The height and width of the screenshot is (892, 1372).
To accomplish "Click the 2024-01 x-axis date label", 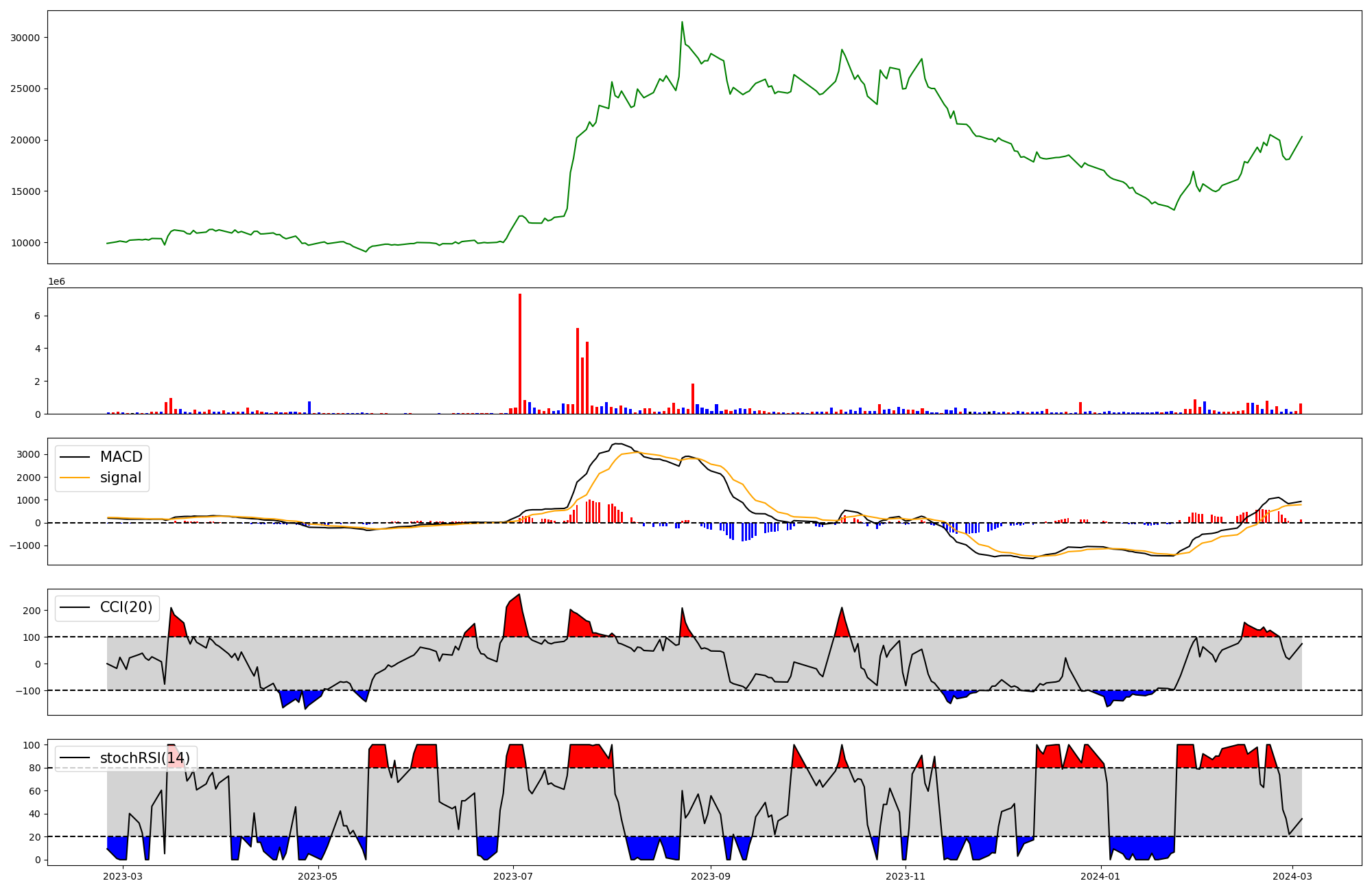I will (x=1100, y=876).
